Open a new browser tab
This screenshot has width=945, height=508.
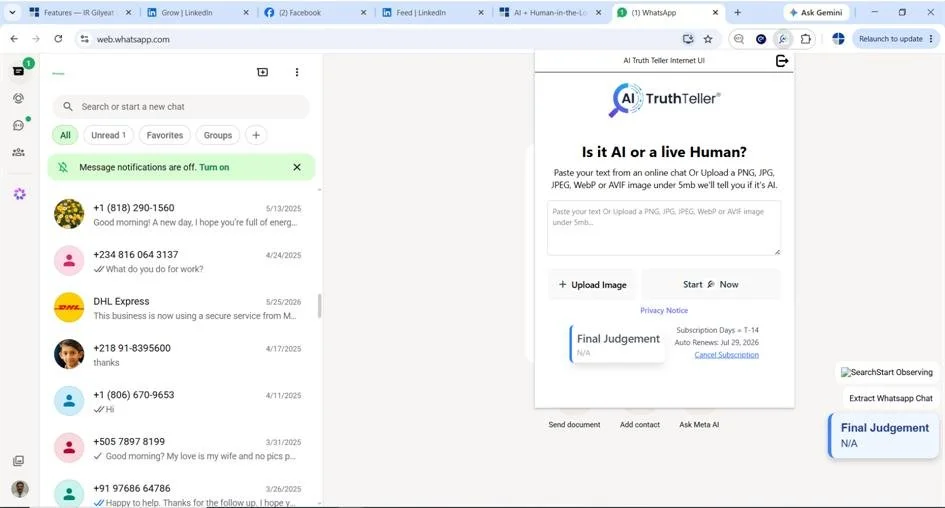click(x=737, y=12)
